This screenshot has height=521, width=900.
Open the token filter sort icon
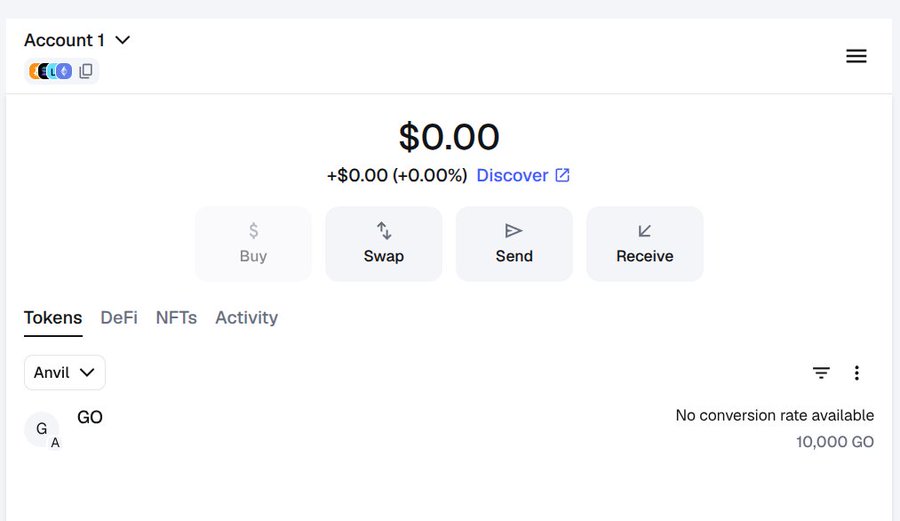821,373
